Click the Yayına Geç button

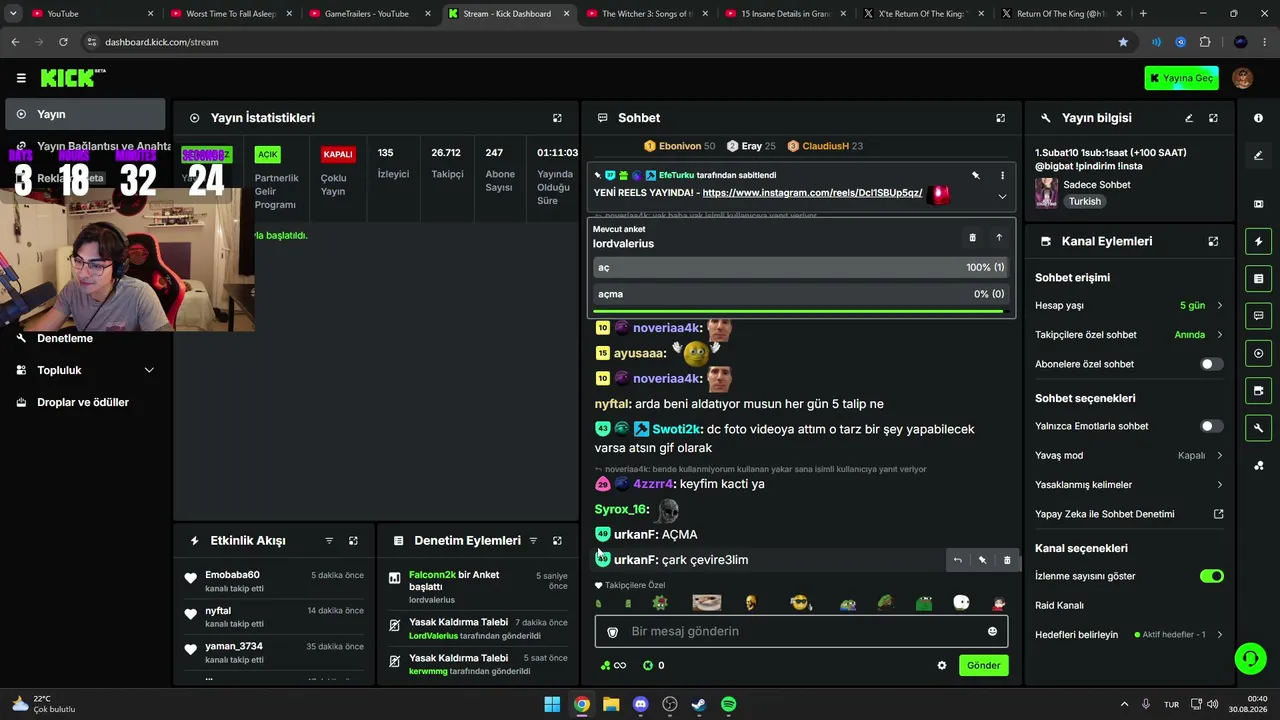click(1182, 78)
